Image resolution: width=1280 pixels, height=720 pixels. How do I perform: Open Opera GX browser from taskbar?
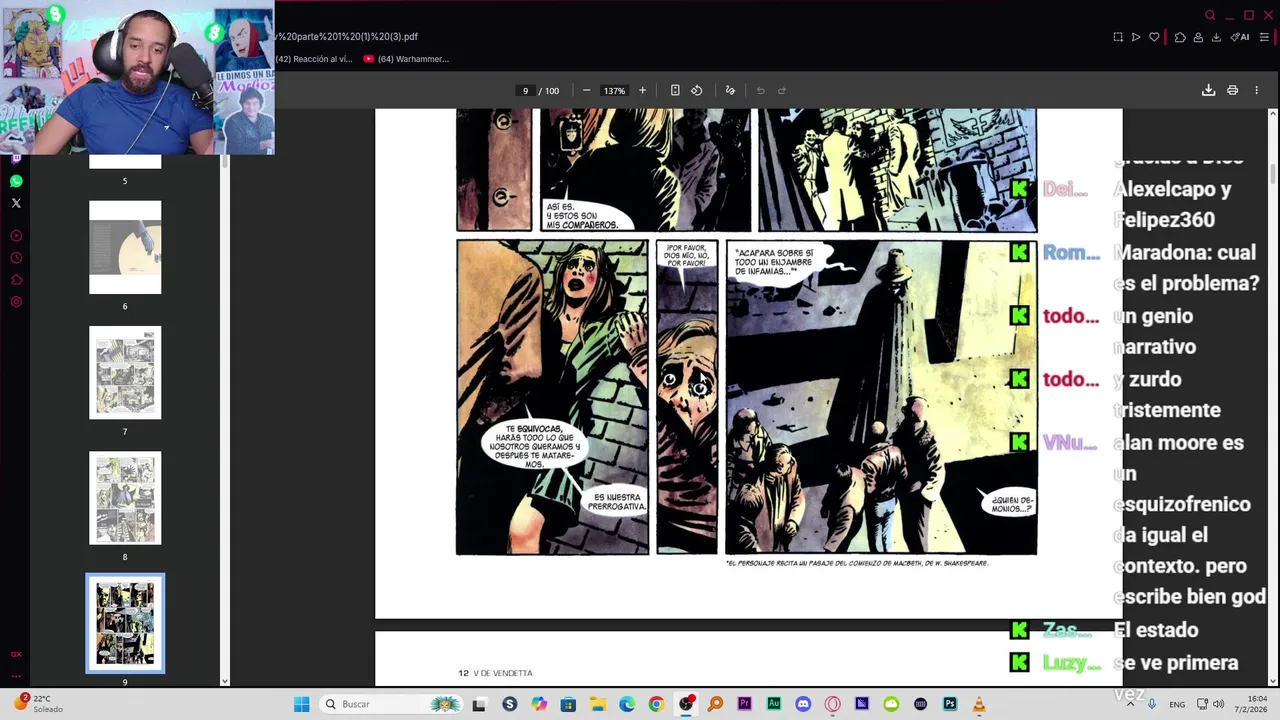832,704
